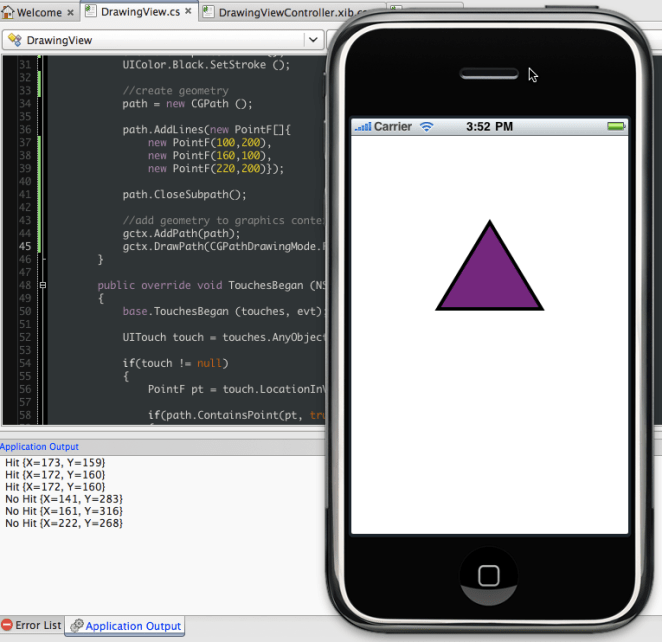
Task: Close the Welcome tab
Action: click(x=70, y=13)
